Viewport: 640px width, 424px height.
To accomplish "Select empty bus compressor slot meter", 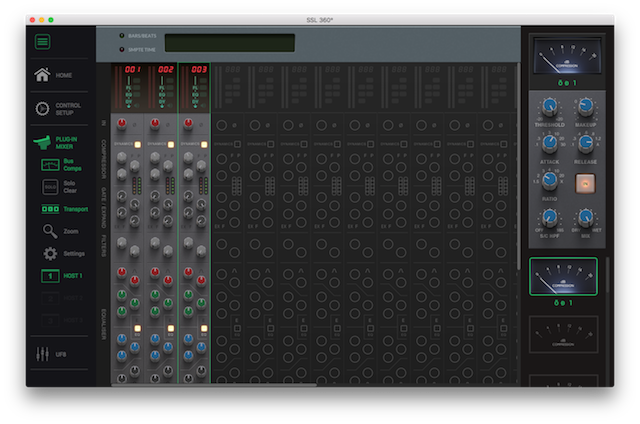I will tap(563, 335).
